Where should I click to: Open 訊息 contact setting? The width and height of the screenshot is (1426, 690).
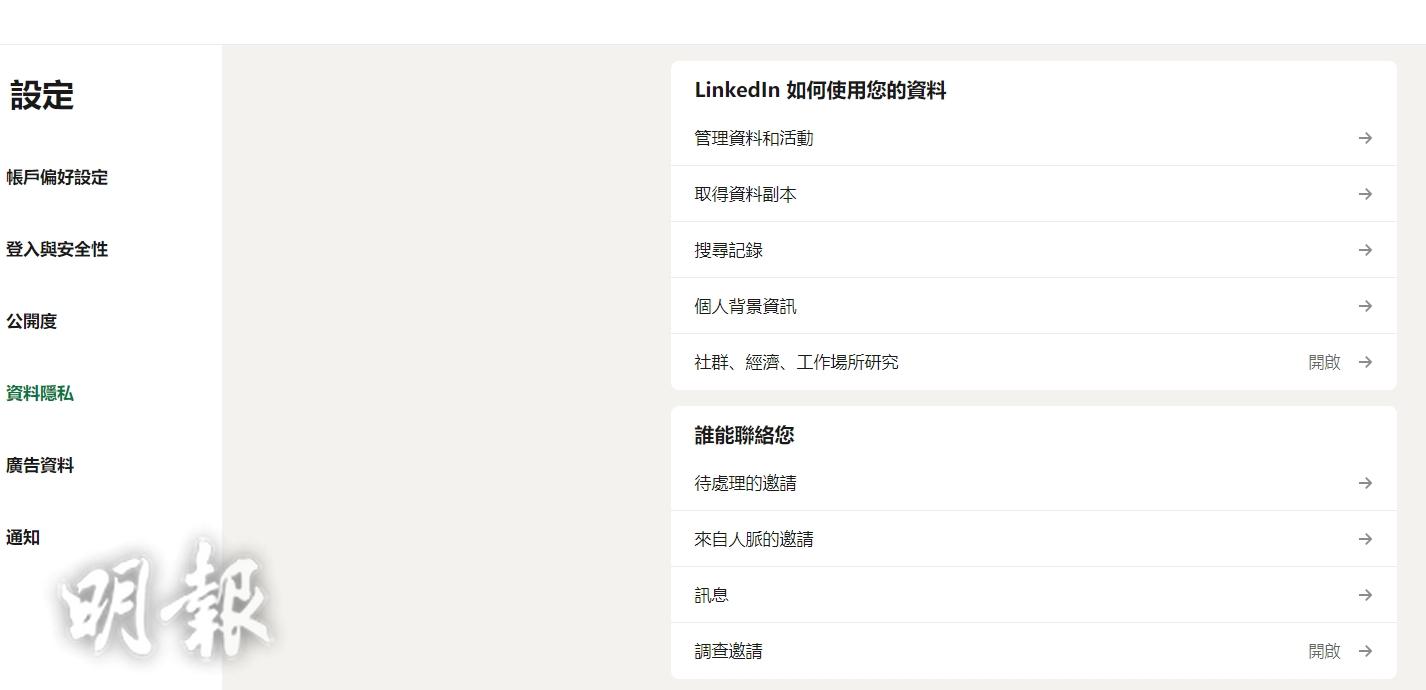[x=1033, y=595]
